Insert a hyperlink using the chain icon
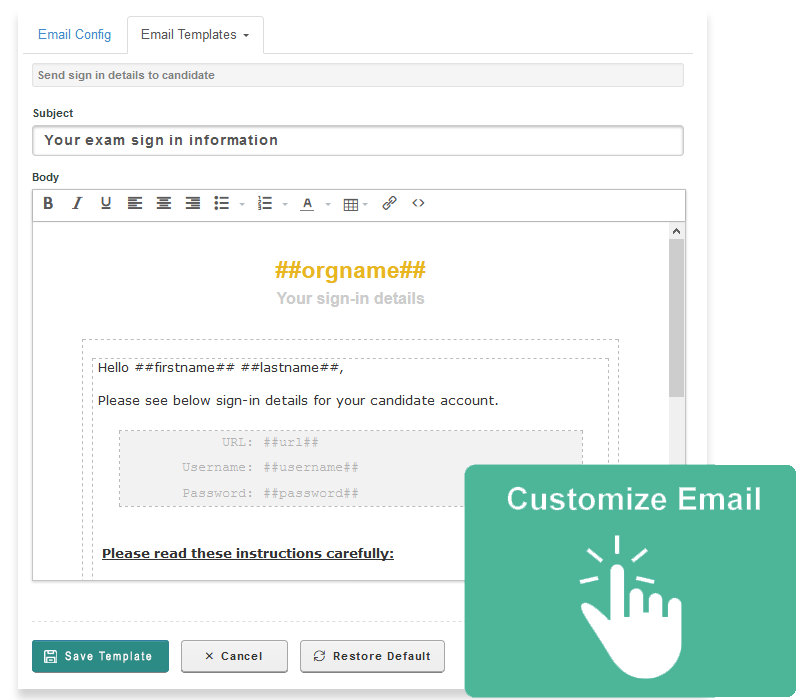The height and width of the screenshot is (700, 800). coord(389,203)
